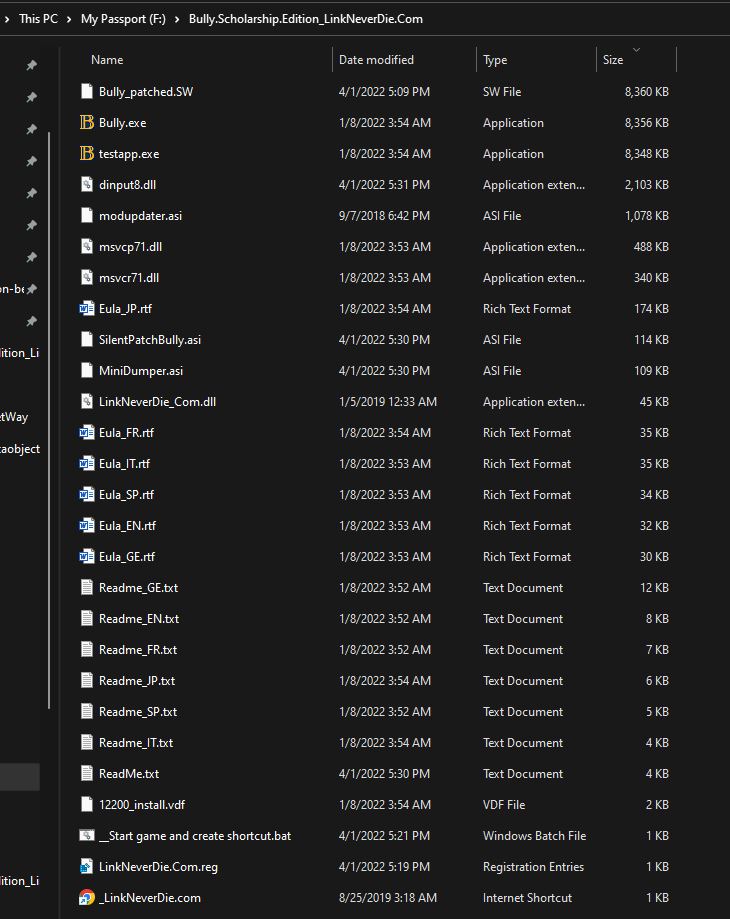Select the LinkNeverDie.Com.reg registry icon

click(x=86, y=867)
